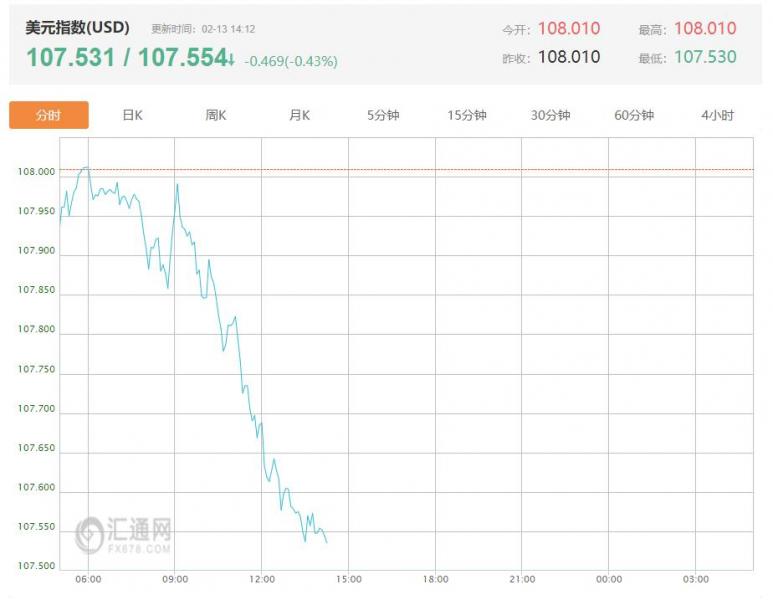Click the 最高 high price value
The width and height of the screenshot is (773, 600).
point(705,29)
